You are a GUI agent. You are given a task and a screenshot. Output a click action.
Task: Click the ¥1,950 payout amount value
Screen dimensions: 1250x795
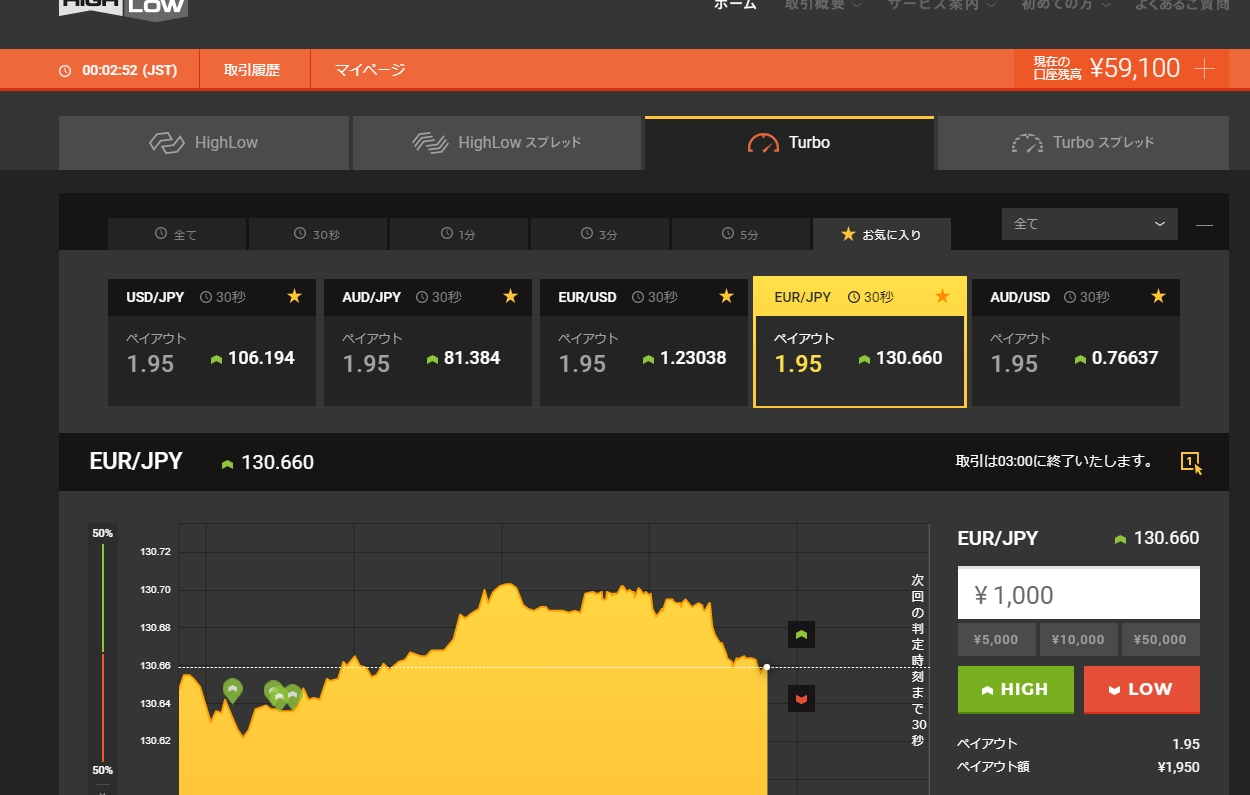pyautogui.click(x=1178, y=767)
